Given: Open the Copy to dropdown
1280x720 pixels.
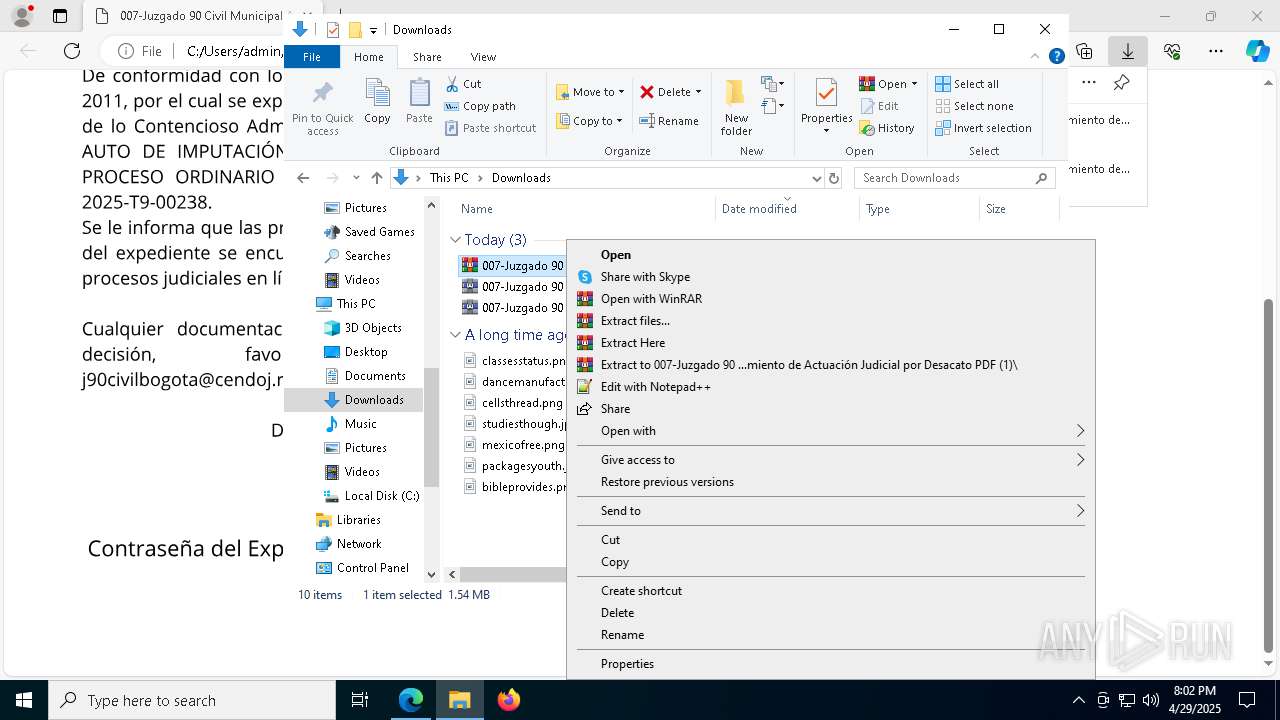Looking at the screenshot, I should pos(590,121).
